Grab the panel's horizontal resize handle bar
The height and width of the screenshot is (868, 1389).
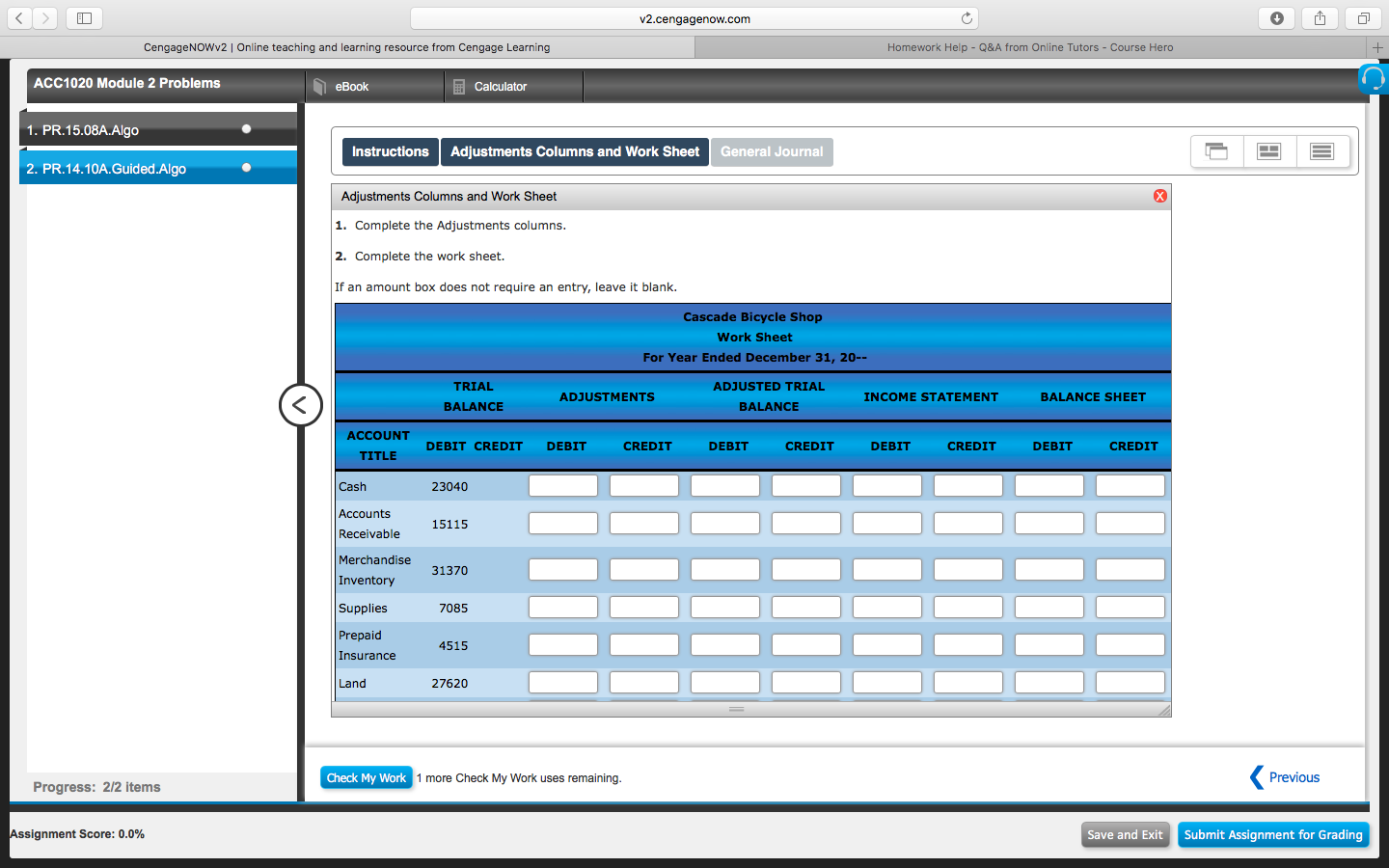[x=737, y=709]
